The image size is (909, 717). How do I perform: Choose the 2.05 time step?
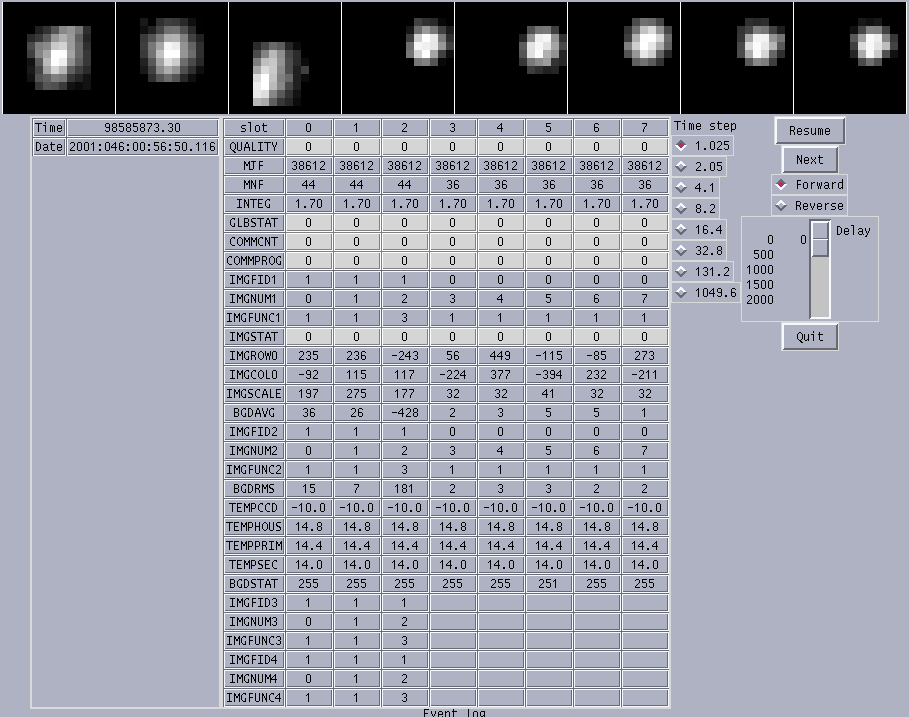(x=699, y=167)
